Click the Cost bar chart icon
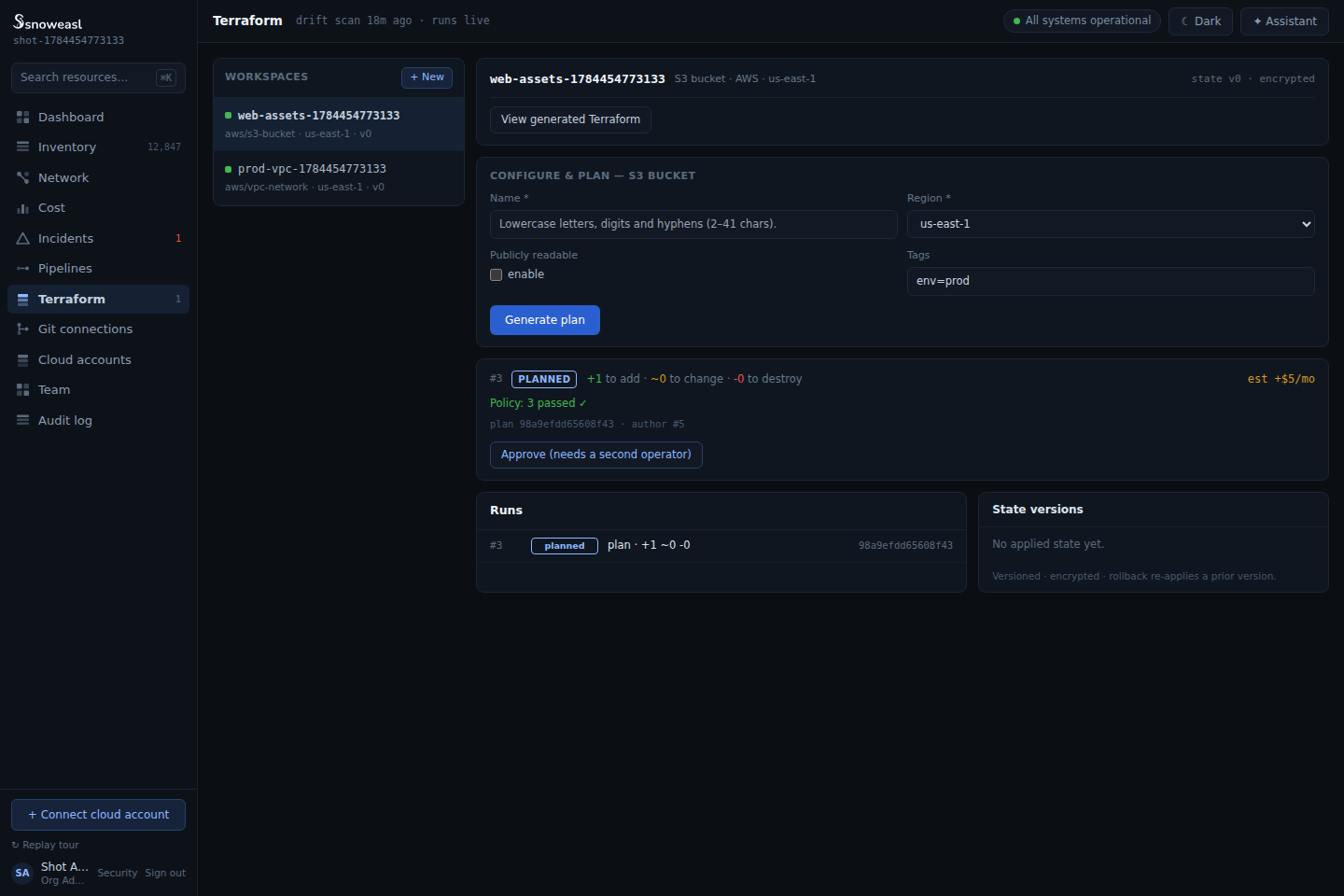This screenshot has width=1344, height=896. point(22,207)
